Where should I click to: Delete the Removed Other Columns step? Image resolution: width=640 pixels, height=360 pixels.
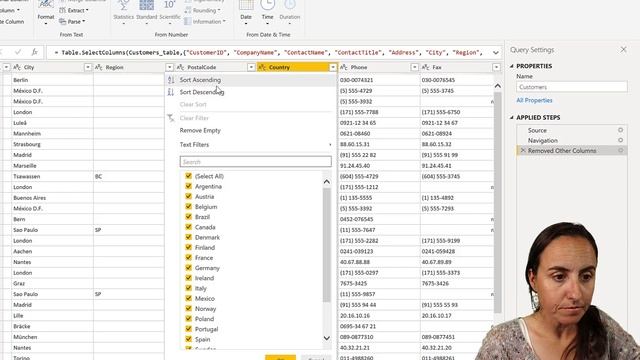[x=523, y=151]
